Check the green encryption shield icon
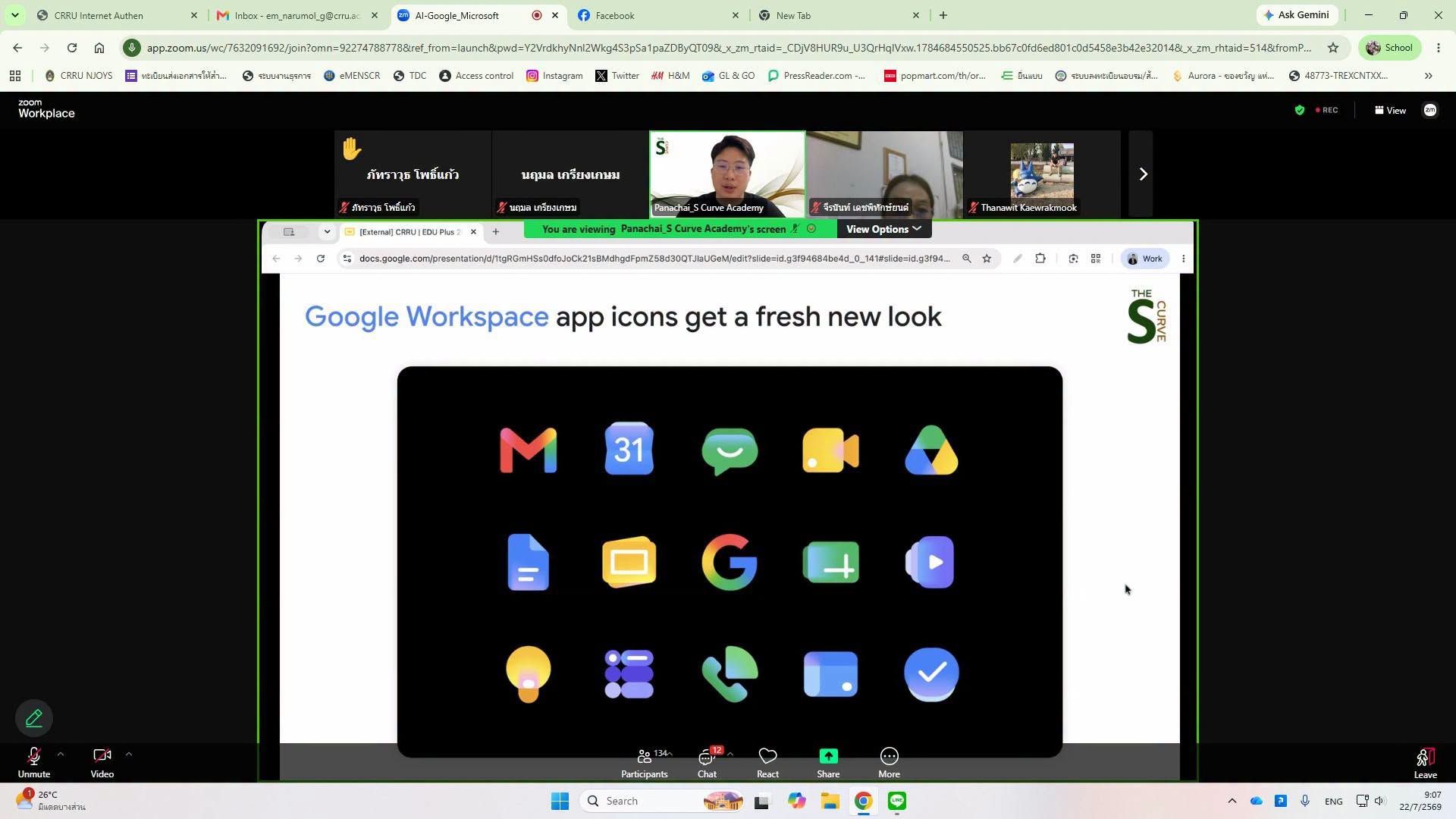This screenshot has width=1456, height=819. [x=1300, y=110]
